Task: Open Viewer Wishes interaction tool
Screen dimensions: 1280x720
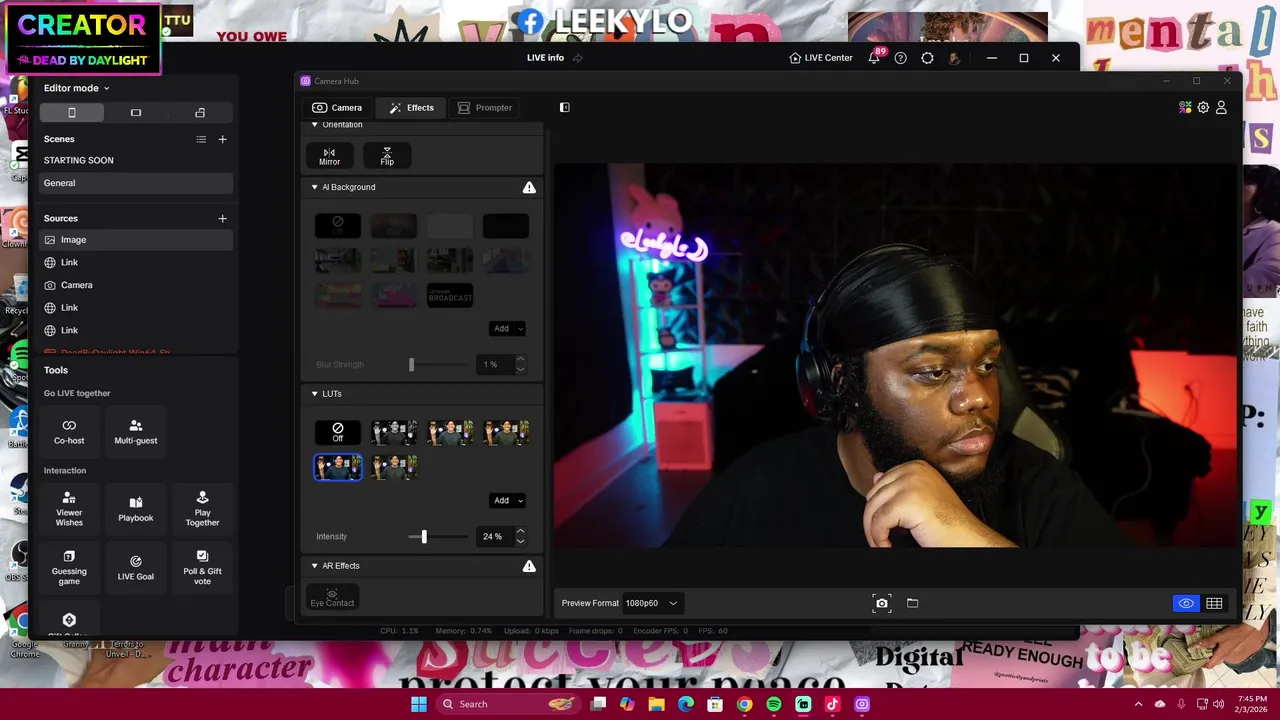Action: click(x=69, y=509)
